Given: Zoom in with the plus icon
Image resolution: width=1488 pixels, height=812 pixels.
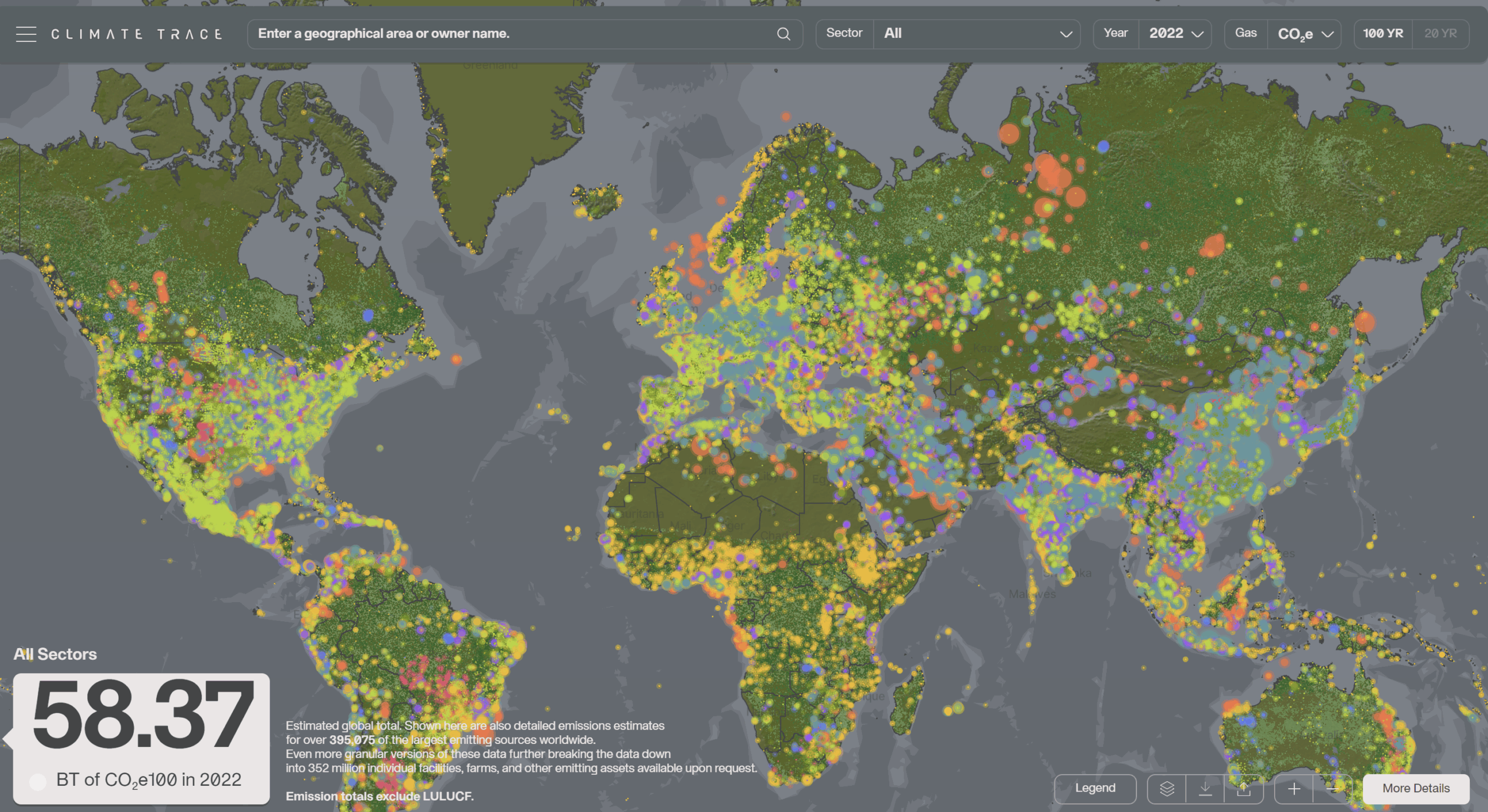Looking at the screenshot, I should pos(1294,788).
